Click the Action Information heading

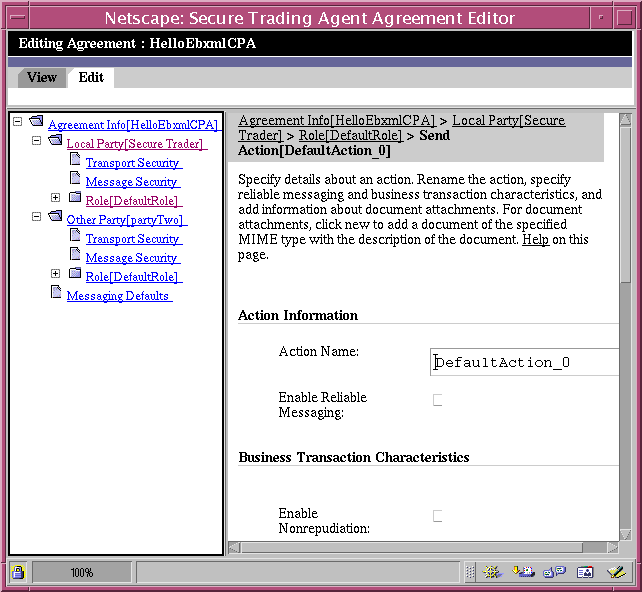point(298,315)
